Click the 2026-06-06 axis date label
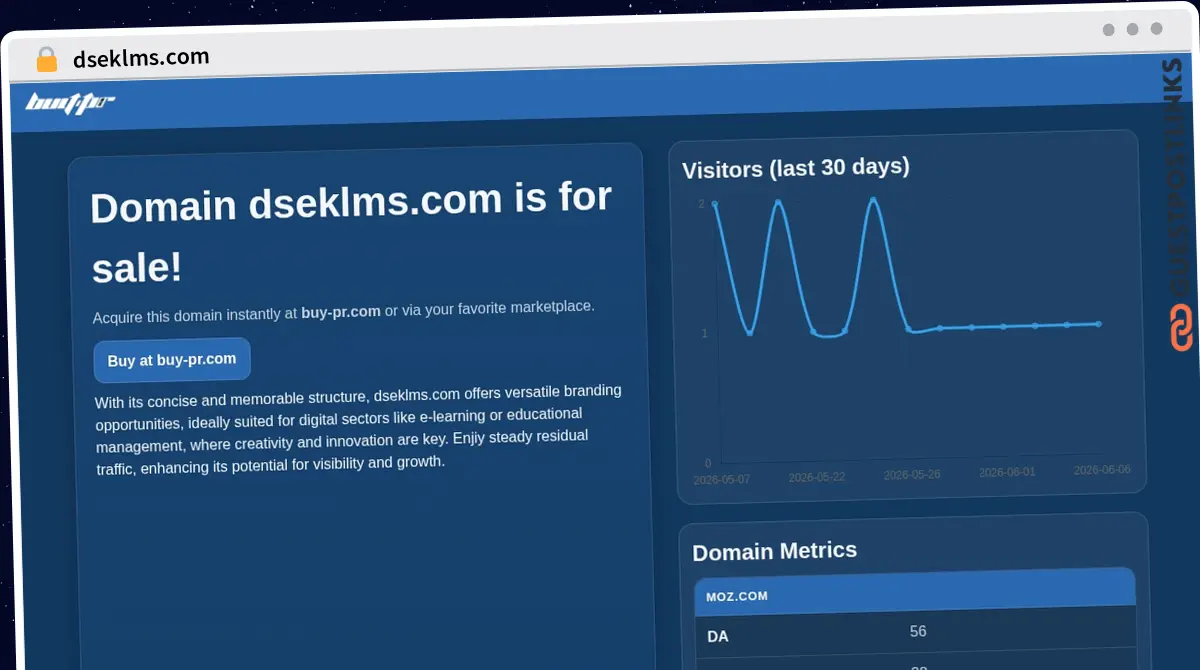The height and width of the screenshot is (670, 1200). pos(1102,470)
